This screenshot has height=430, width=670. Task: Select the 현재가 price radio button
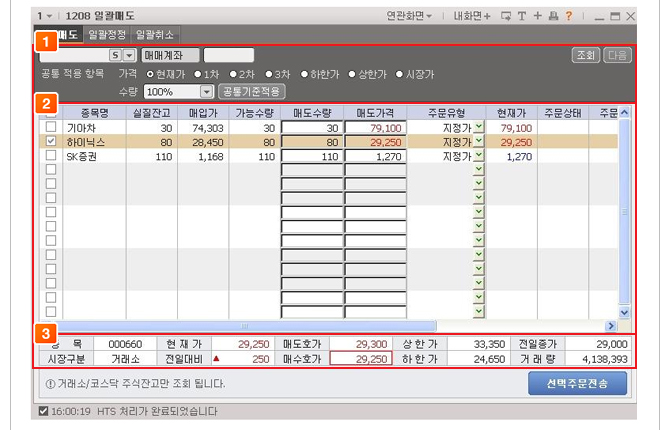150,74
